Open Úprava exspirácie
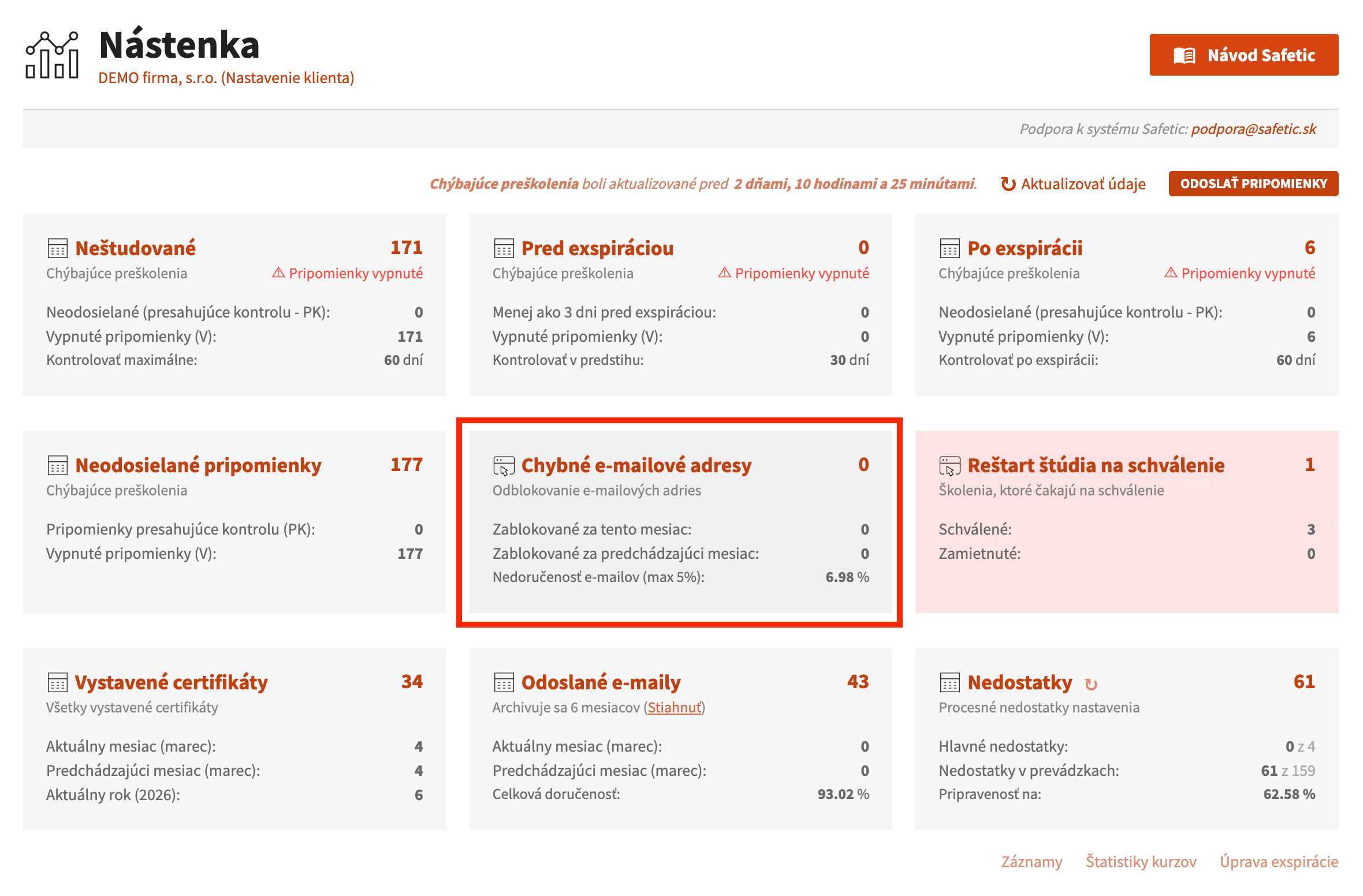 [1279, 861]
